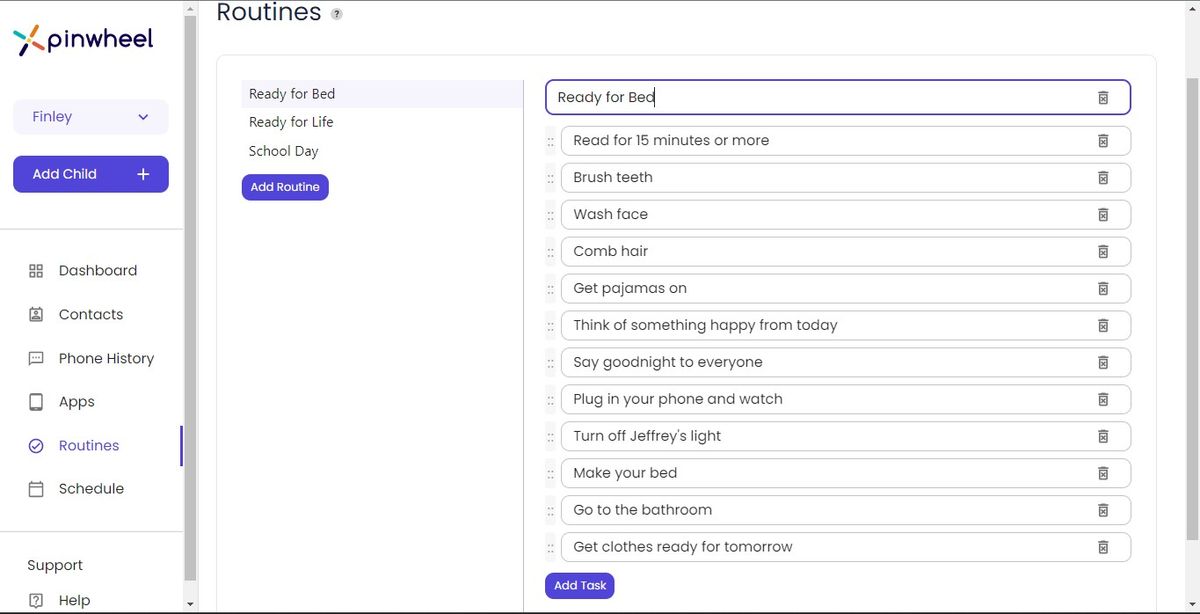Delete 'Get clothes ready for tomorrow' task
The width and height of the screenshot is (1200, 614).
[1103, 547]
